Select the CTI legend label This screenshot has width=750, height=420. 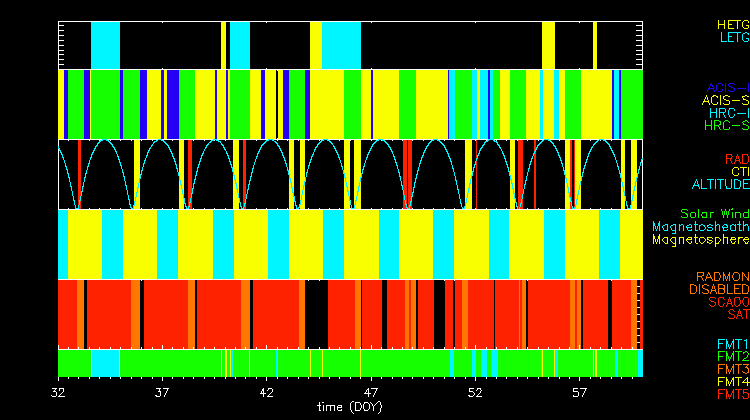(x=739, y=172)
